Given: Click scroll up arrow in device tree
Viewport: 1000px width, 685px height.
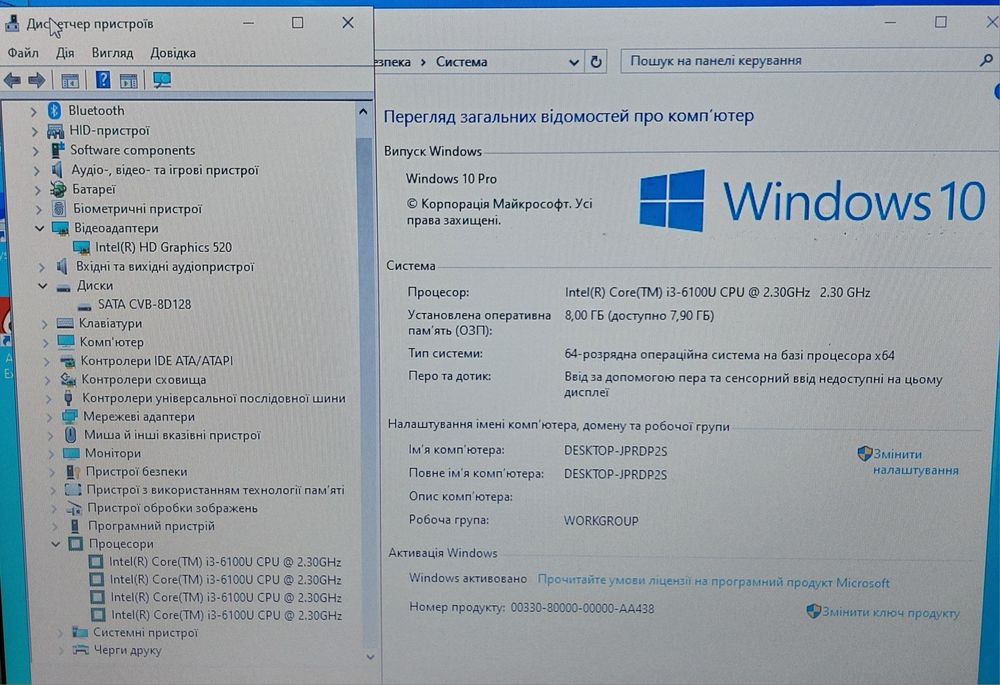Looking at the screenshot, I should tap(363, 111).
